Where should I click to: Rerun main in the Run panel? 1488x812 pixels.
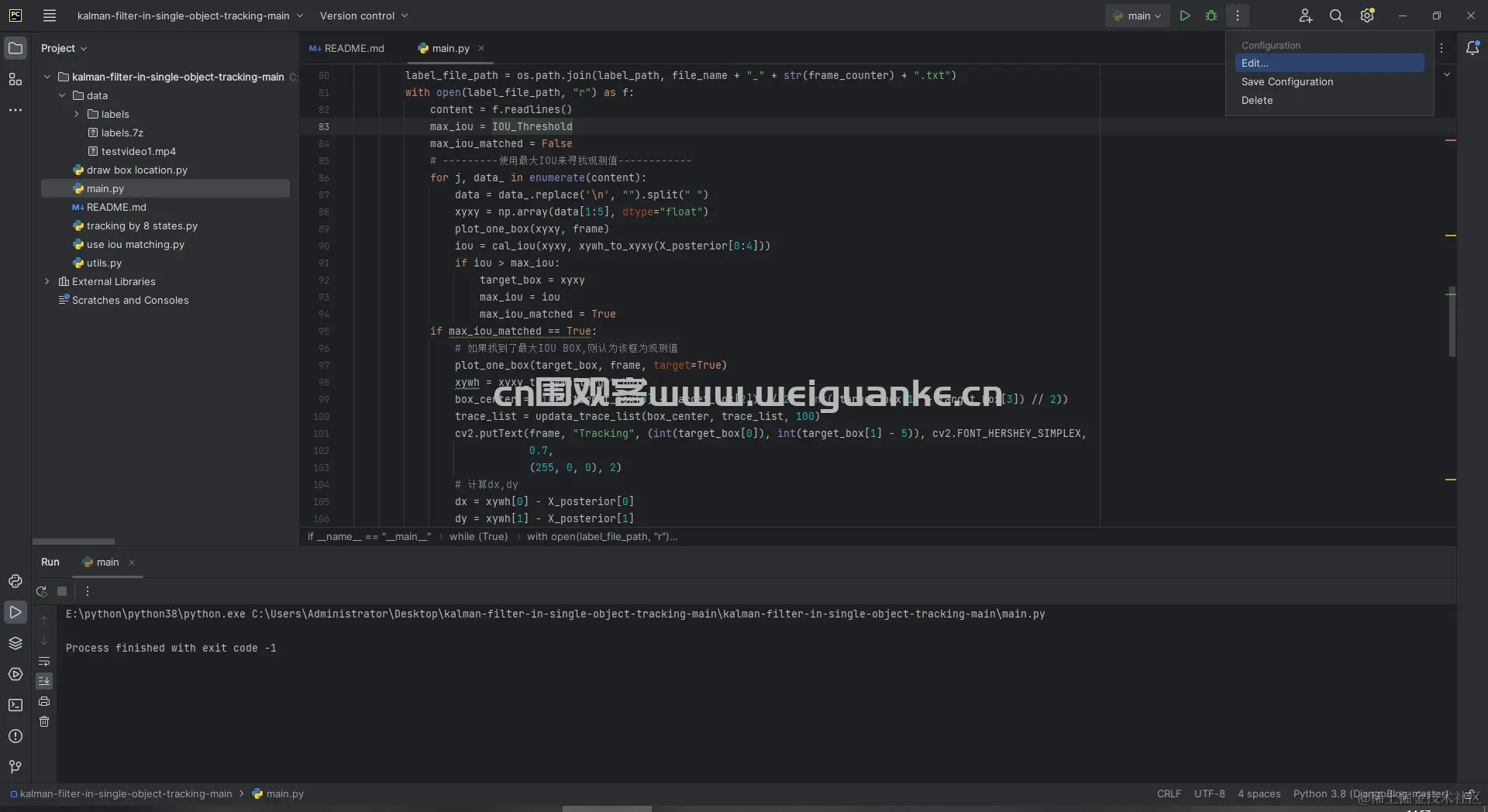(42, 591)
